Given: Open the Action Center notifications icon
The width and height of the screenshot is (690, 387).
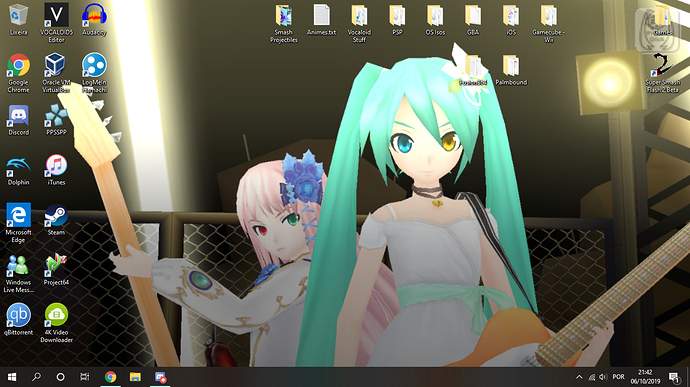Looking at the screenshot, I should tap(674, 377).
